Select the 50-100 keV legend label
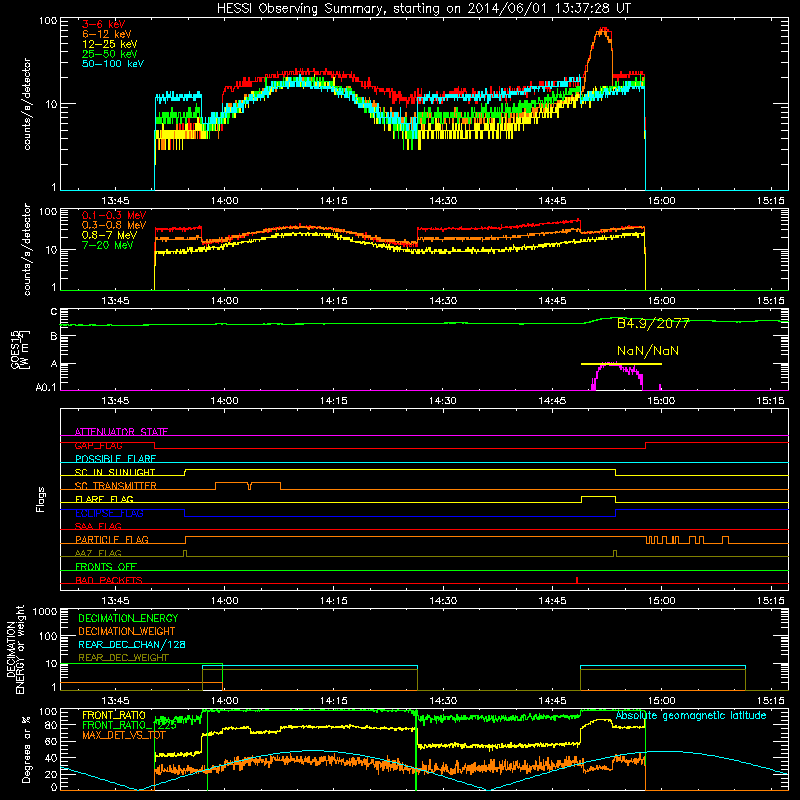Screen dimensions: 800x800 (113, 64)
